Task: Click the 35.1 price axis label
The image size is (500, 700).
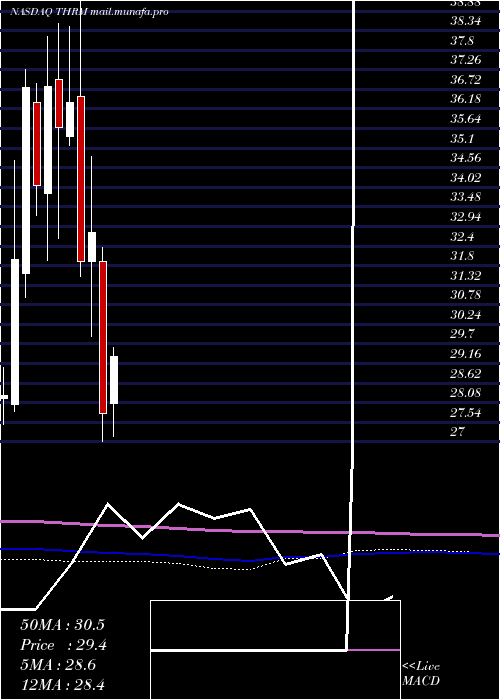Action: [462, 138]
